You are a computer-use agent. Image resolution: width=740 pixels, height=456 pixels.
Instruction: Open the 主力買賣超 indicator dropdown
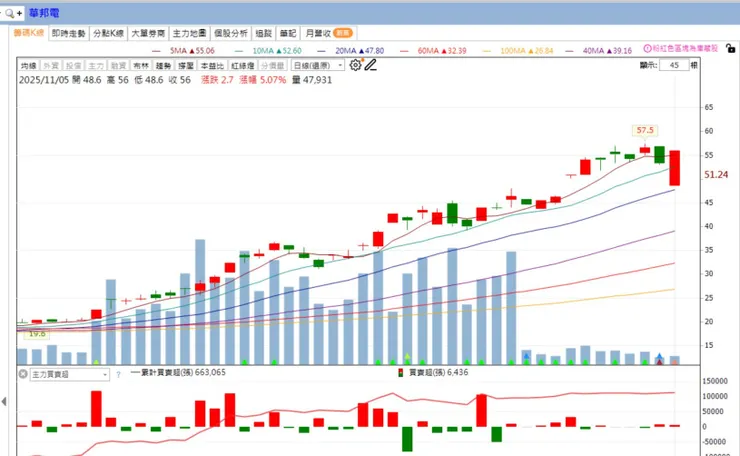point(70,374)
